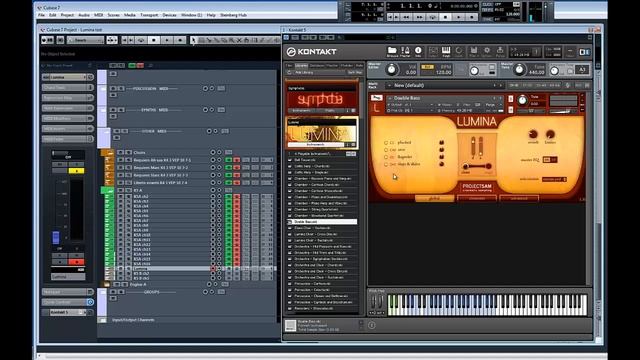640x360 pixels.
Task: Select the Cubase mute X tool
Action: [x=240, y=40]
